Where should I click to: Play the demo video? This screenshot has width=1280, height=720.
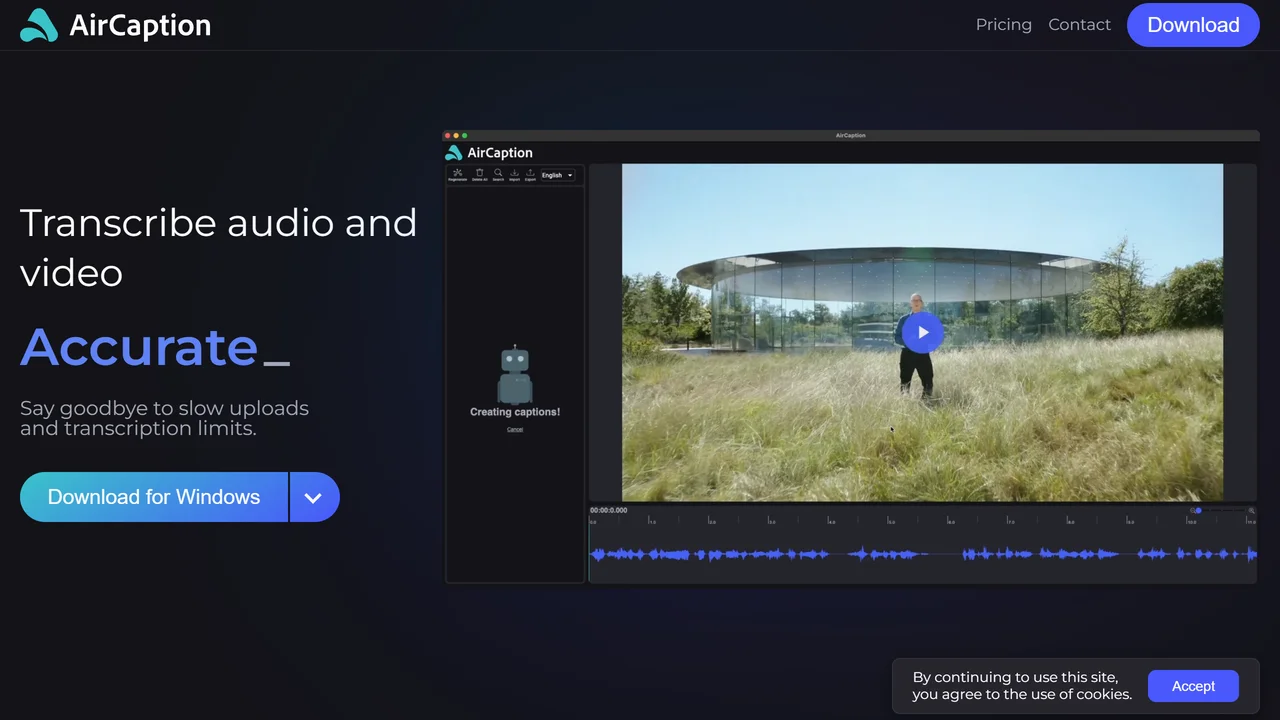point(922,332)
